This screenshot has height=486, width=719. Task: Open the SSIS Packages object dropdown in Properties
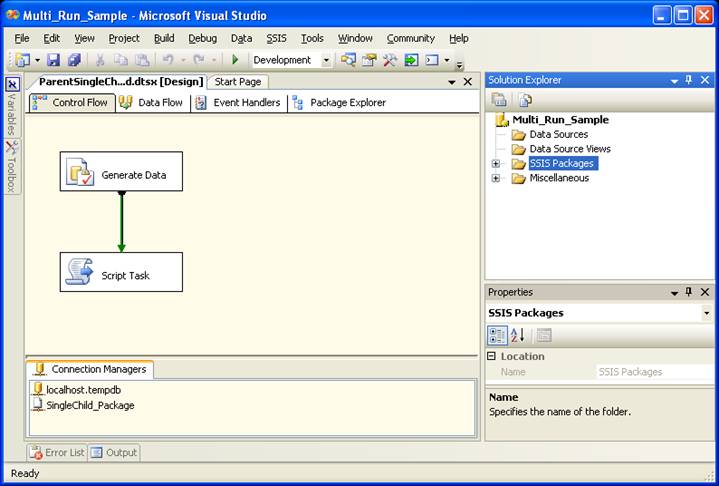[707, 313]
